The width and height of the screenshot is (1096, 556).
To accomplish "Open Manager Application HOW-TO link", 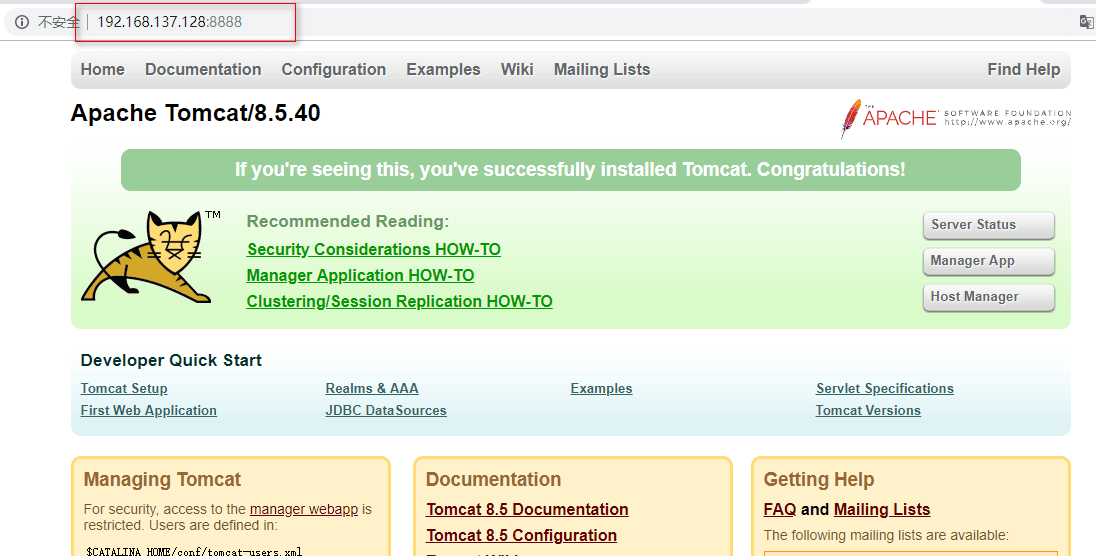I will (361, 276).
